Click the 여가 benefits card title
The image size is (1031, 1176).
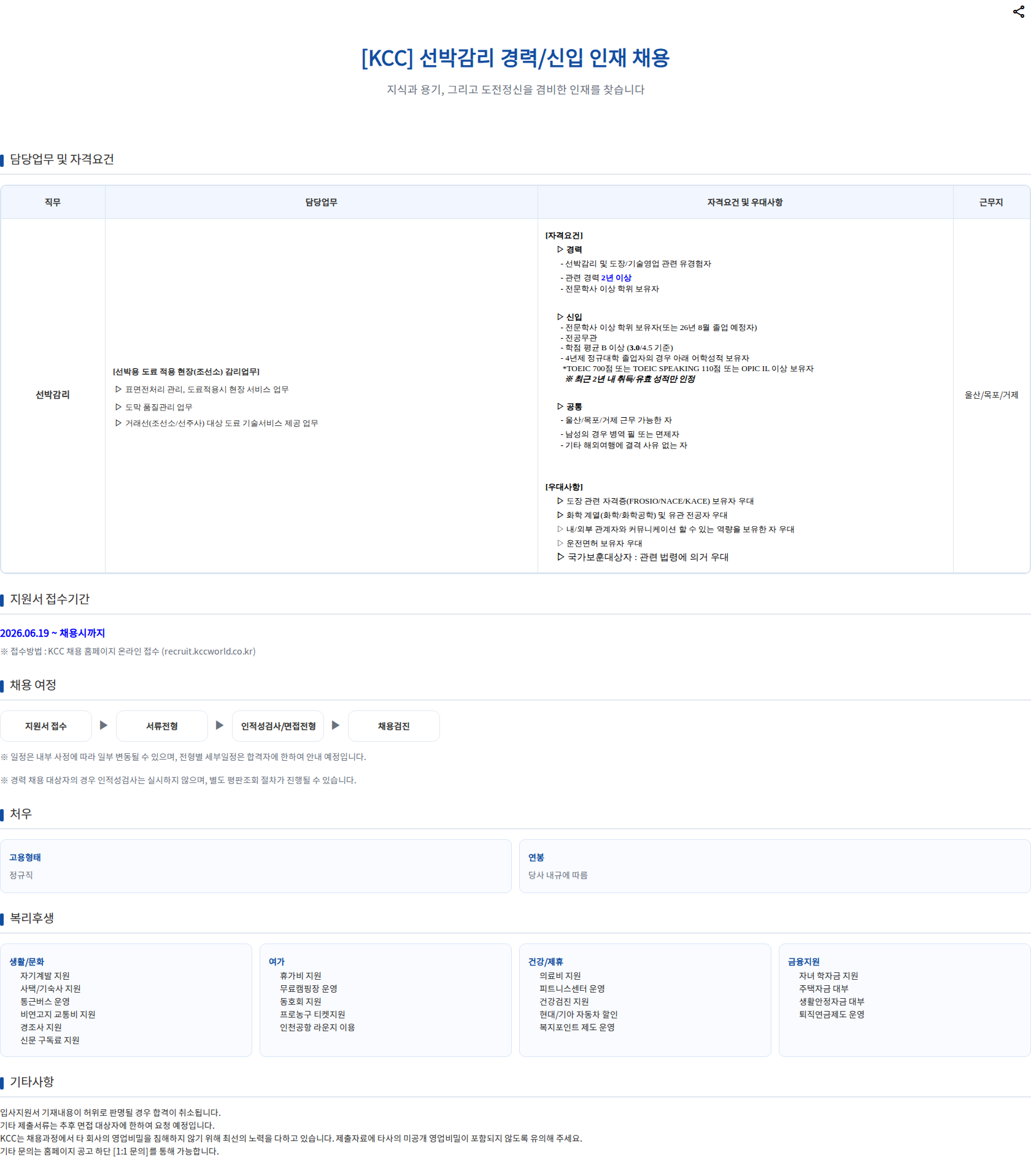pos(277,962)
